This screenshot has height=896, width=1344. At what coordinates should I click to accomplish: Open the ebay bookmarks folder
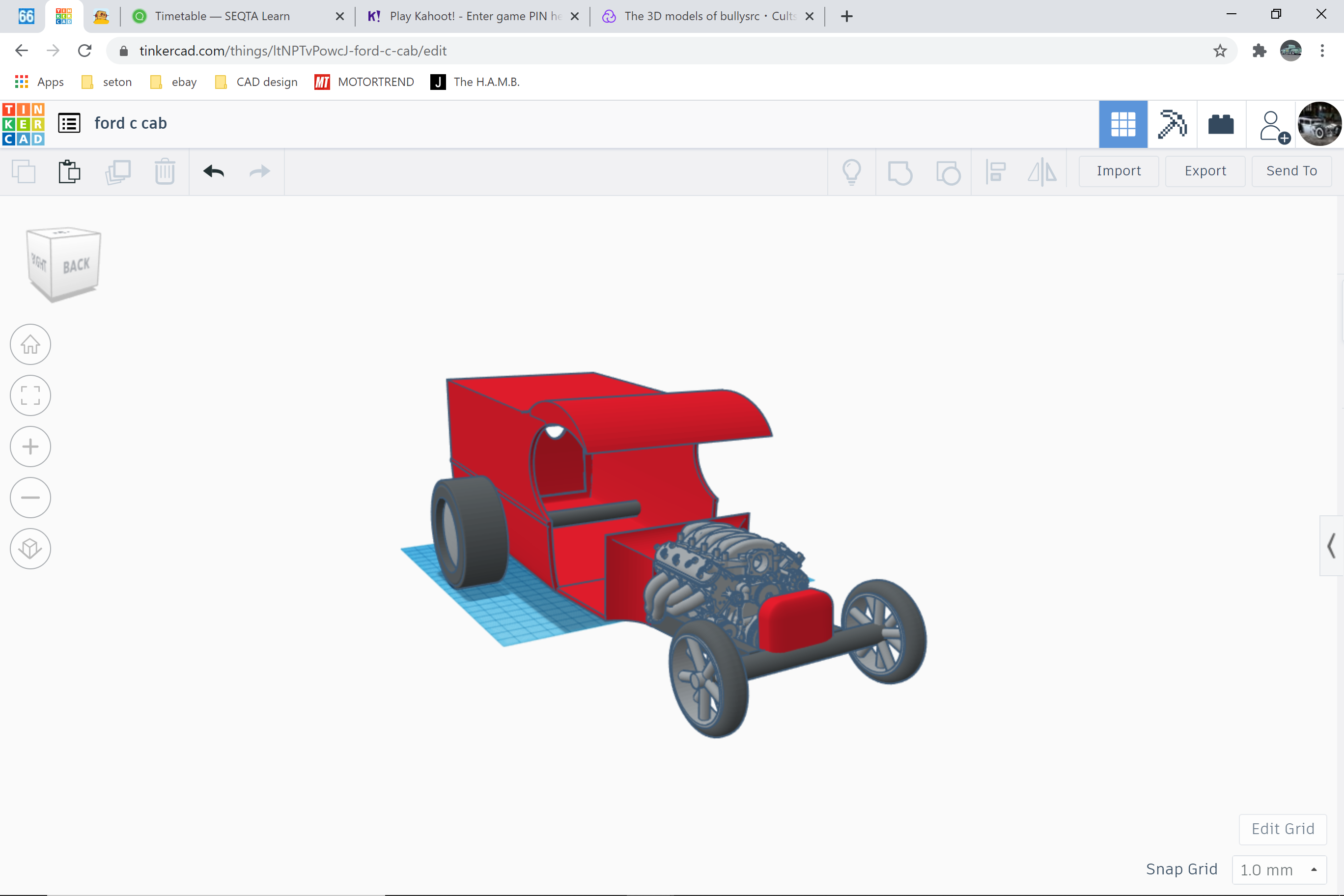(x=173, y=82)
